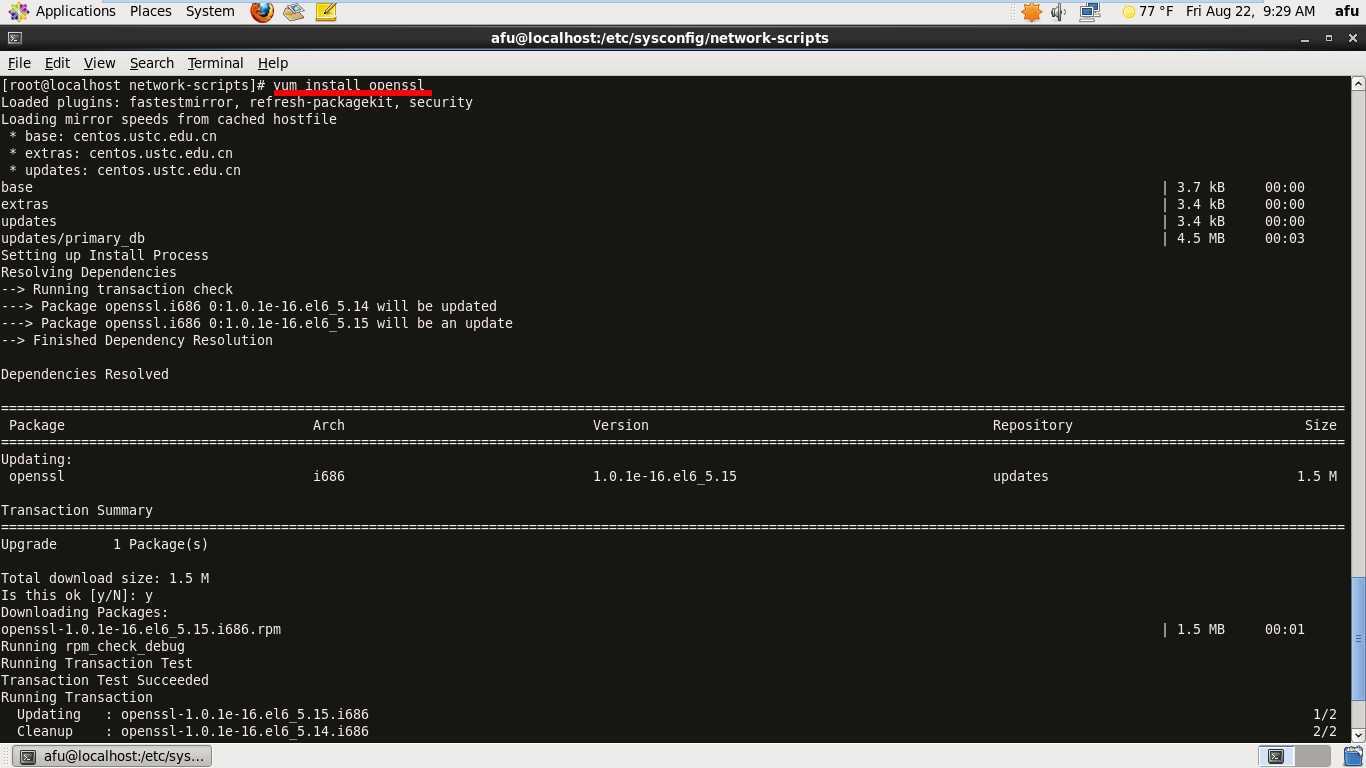
Task: Click 'Setting up Install Process' line
Action: coord(105,255)
